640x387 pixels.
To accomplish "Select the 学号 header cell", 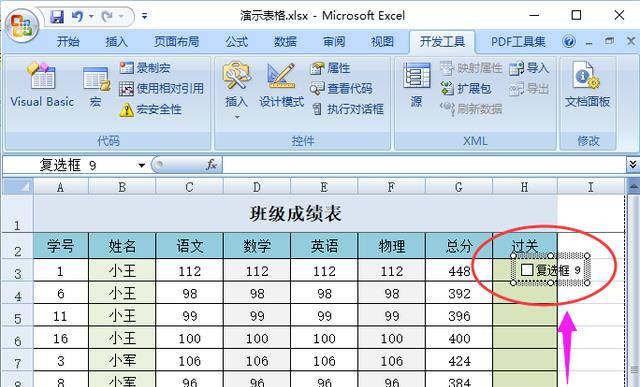I will (x=60, y=246).
